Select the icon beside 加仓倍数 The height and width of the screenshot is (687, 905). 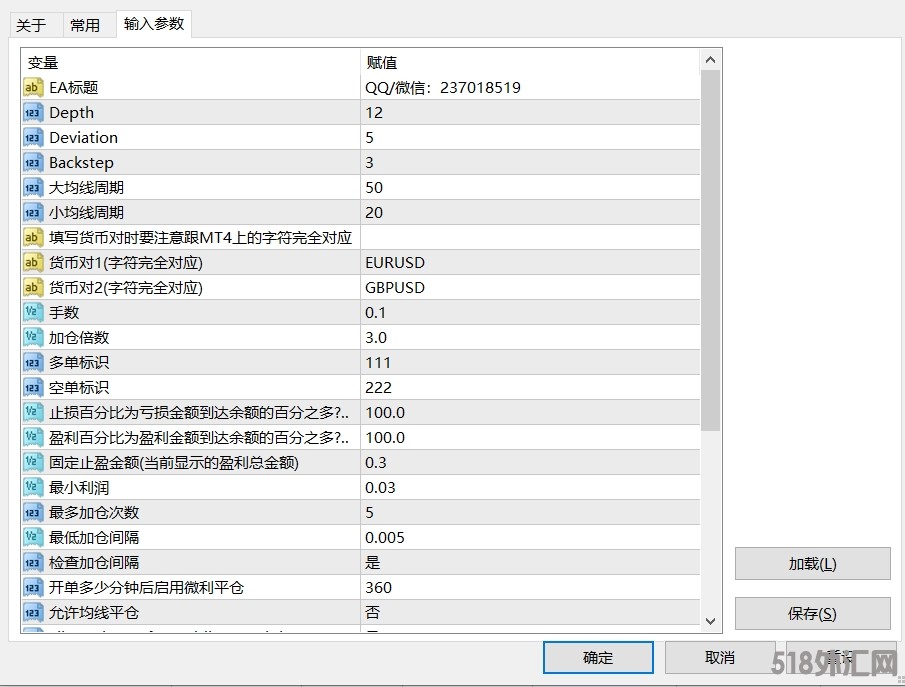point(32,338)
